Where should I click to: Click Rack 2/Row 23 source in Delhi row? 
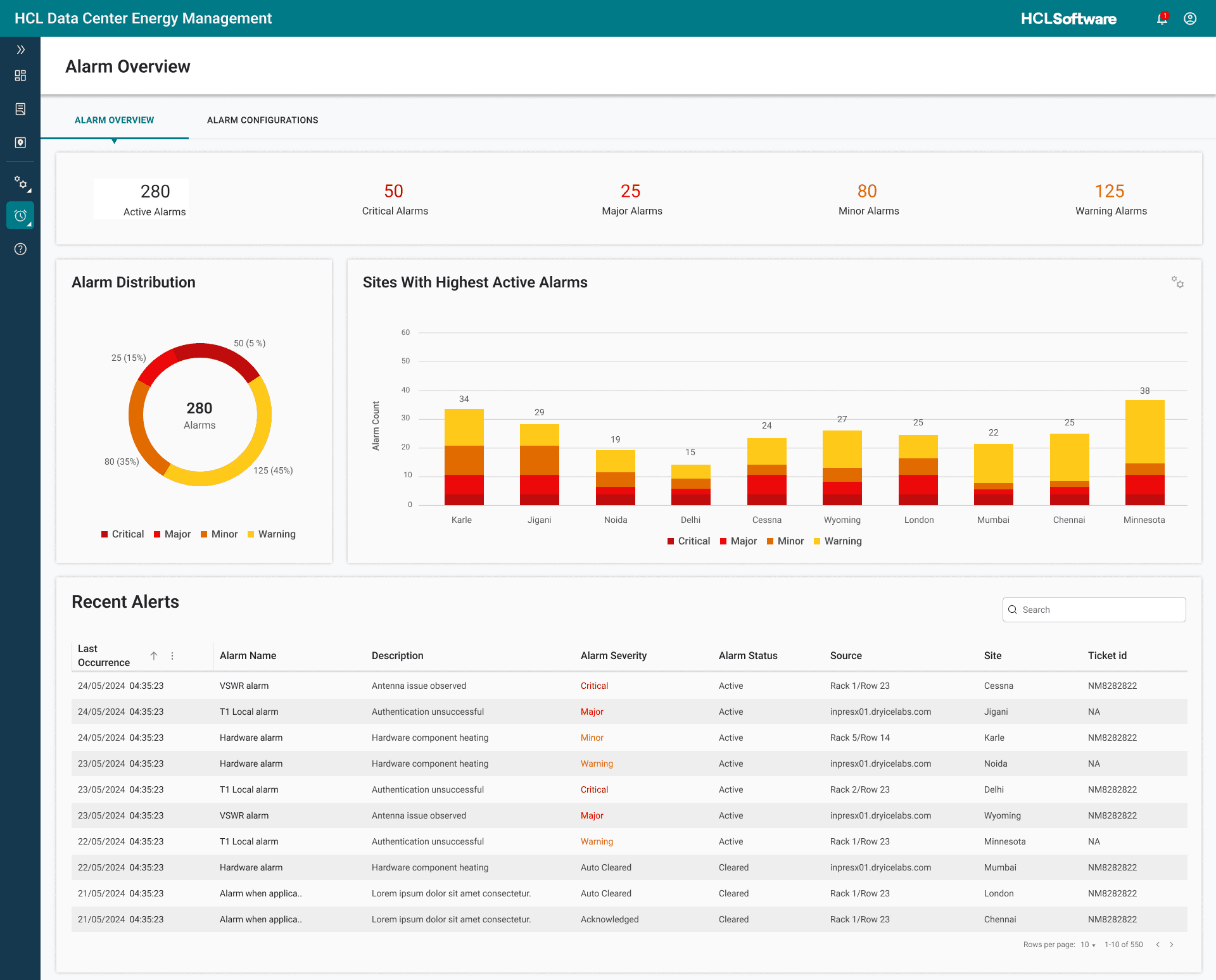[x=860, y=789]
